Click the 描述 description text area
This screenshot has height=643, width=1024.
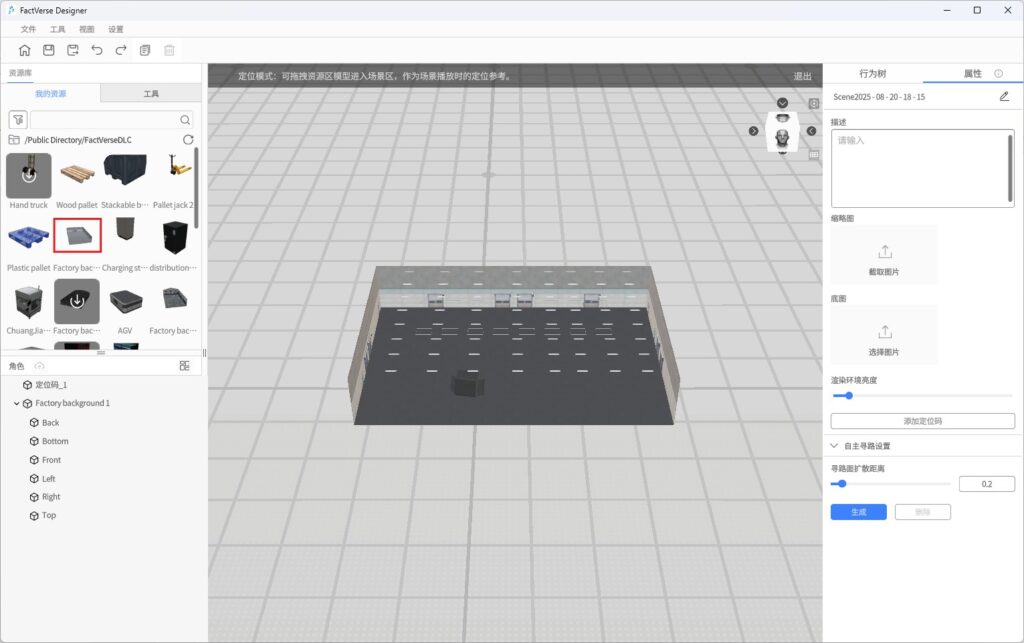[922, 168]
